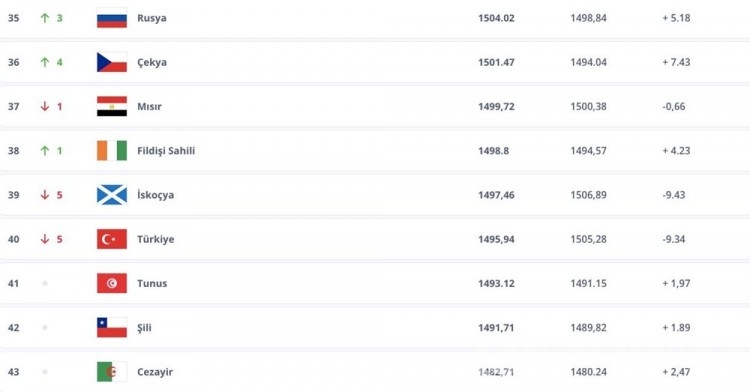Select Türkiye previous points 1505,28

pyautogui.click(x=588, y=239)
